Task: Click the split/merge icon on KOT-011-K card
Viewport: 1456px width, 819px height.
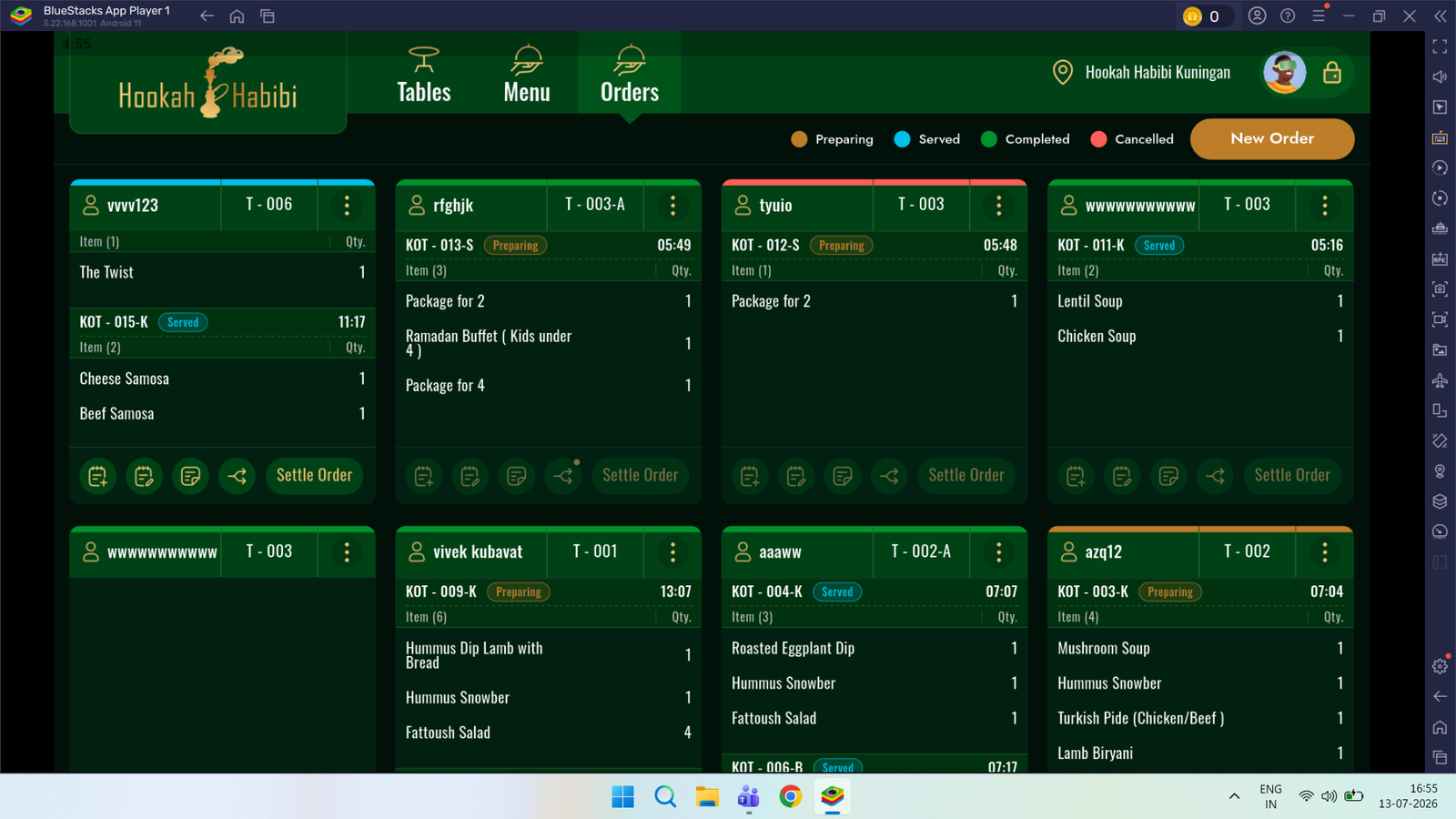Action: click(x=1216, y=476)
